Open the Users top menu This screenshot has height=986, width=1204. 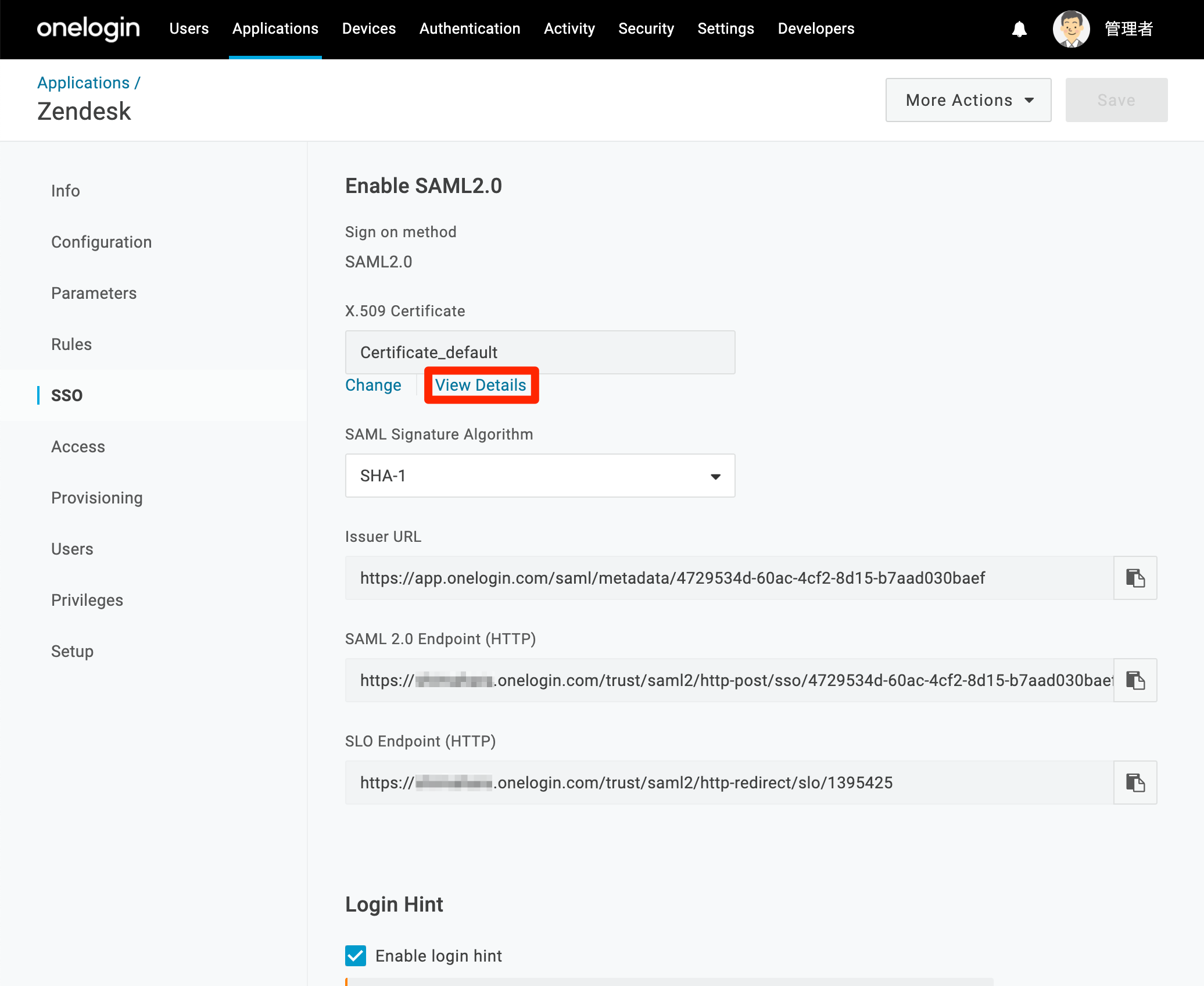coord(189,28)
